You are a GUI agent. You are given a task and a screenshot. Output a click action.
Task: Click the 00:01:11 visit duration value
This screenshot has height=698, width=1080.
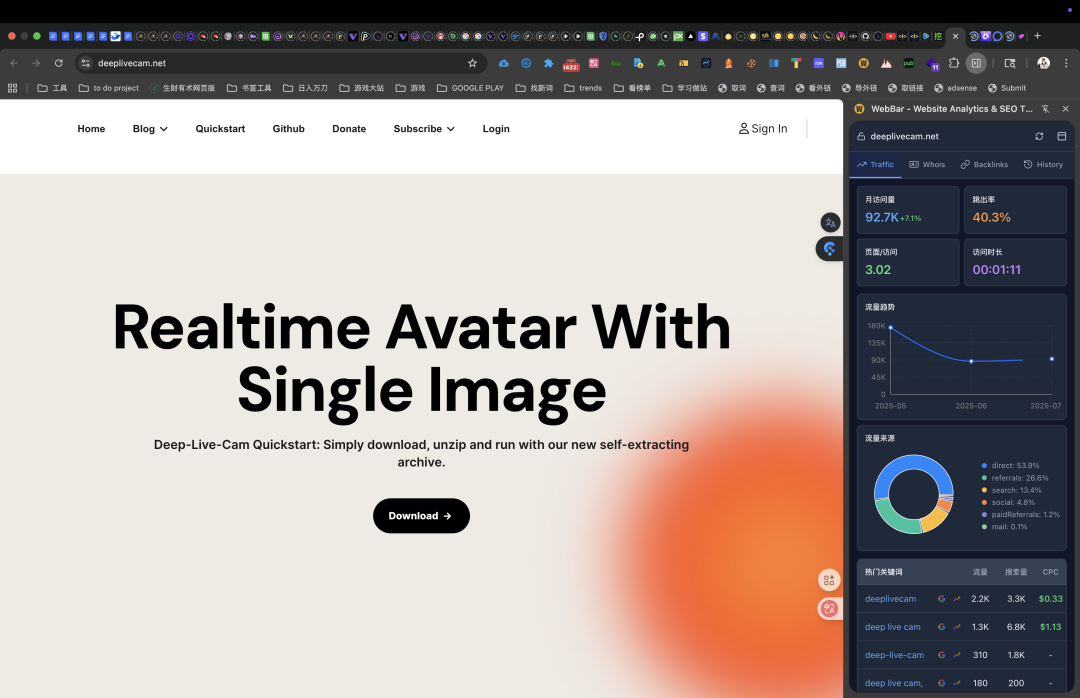996,270
